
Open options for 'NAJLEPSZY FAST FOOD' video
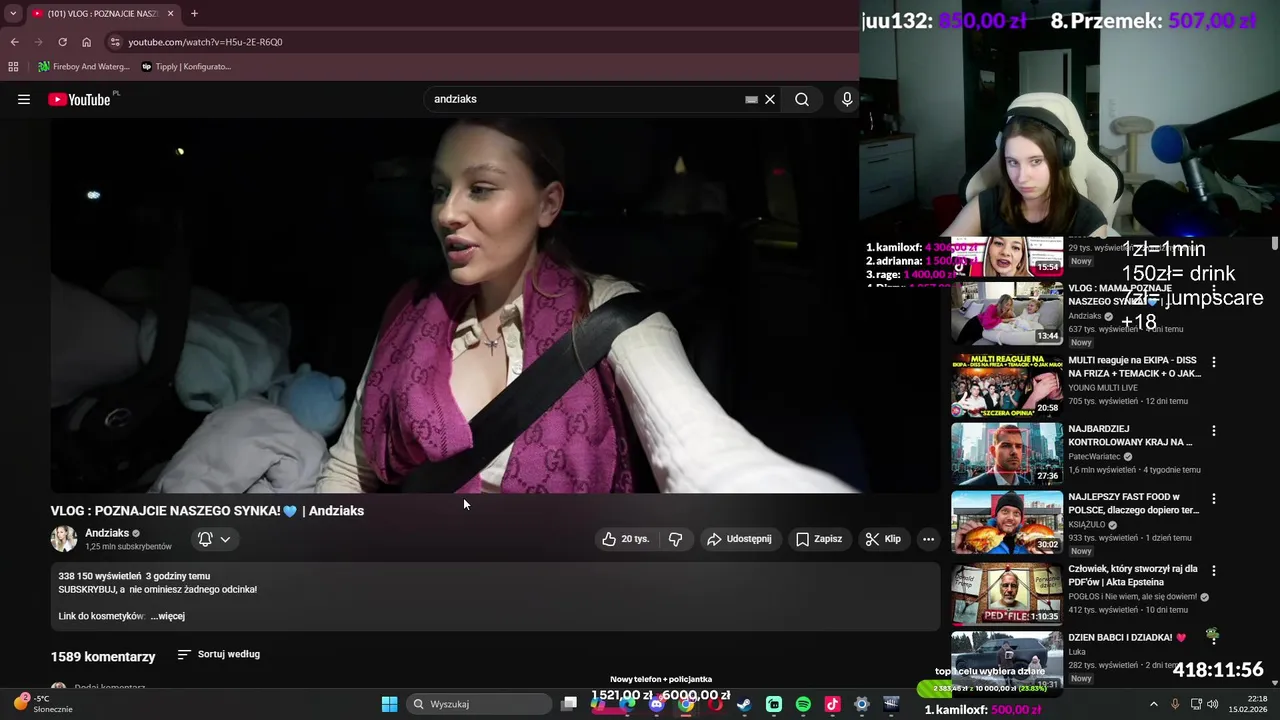pyautogui.click(x=1214, y=498)
